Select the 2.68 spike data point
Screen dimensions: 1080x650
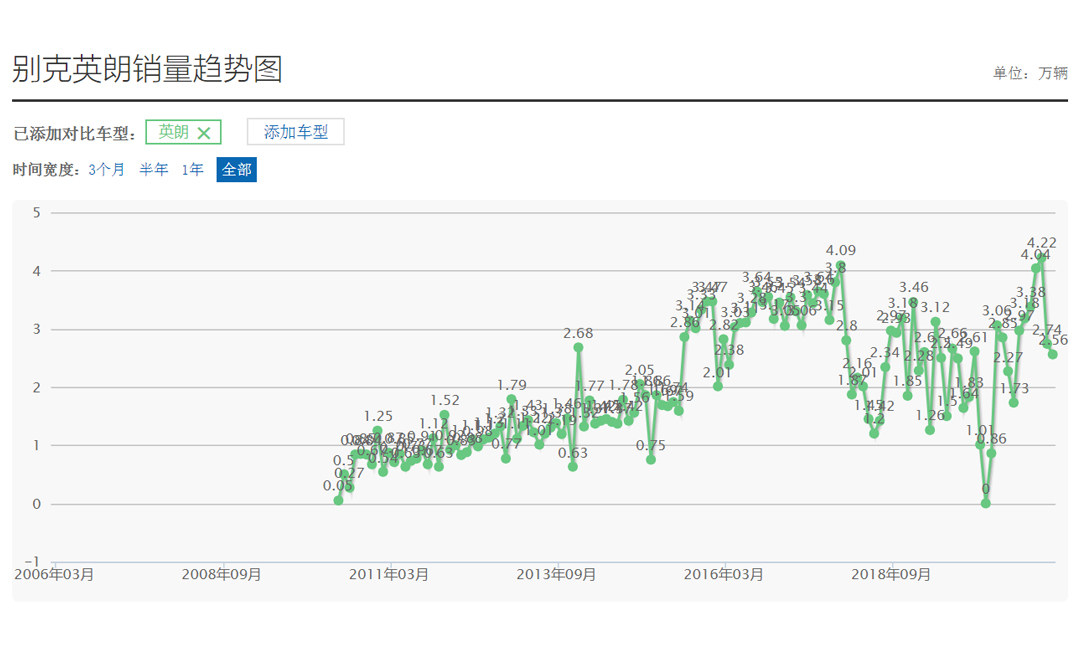578,348
